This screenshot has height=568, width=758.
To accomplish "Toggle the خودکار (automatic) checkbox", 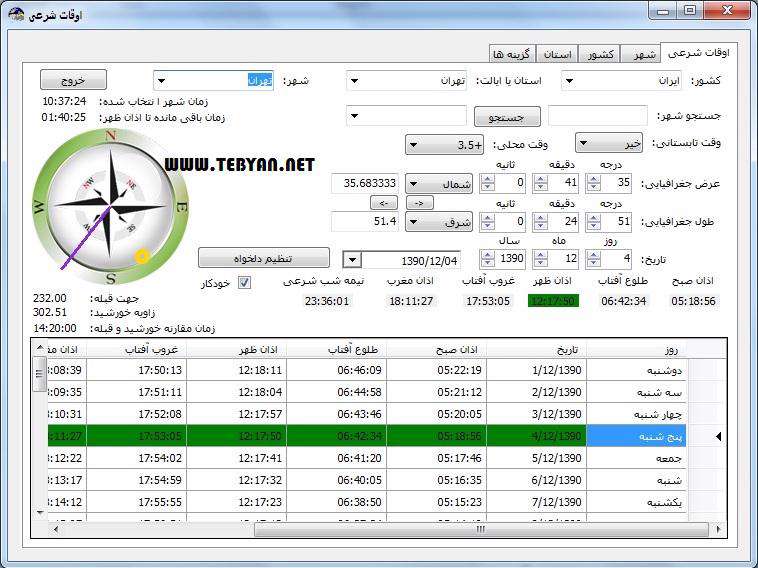I will click(245, 283).
